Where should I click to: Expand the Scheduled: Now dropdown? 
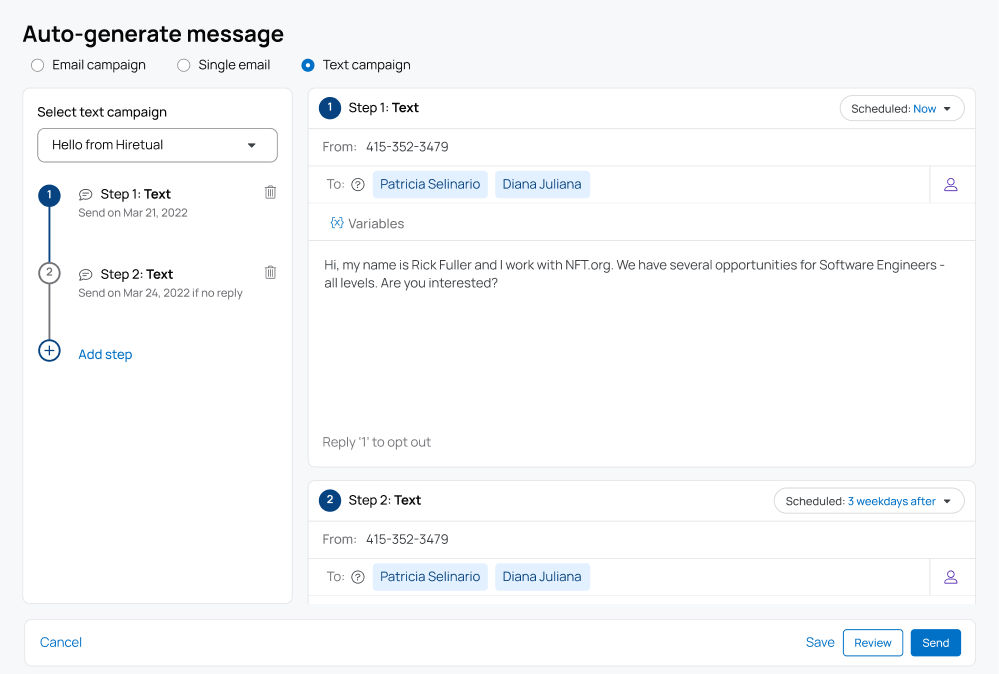click(901, 109)
